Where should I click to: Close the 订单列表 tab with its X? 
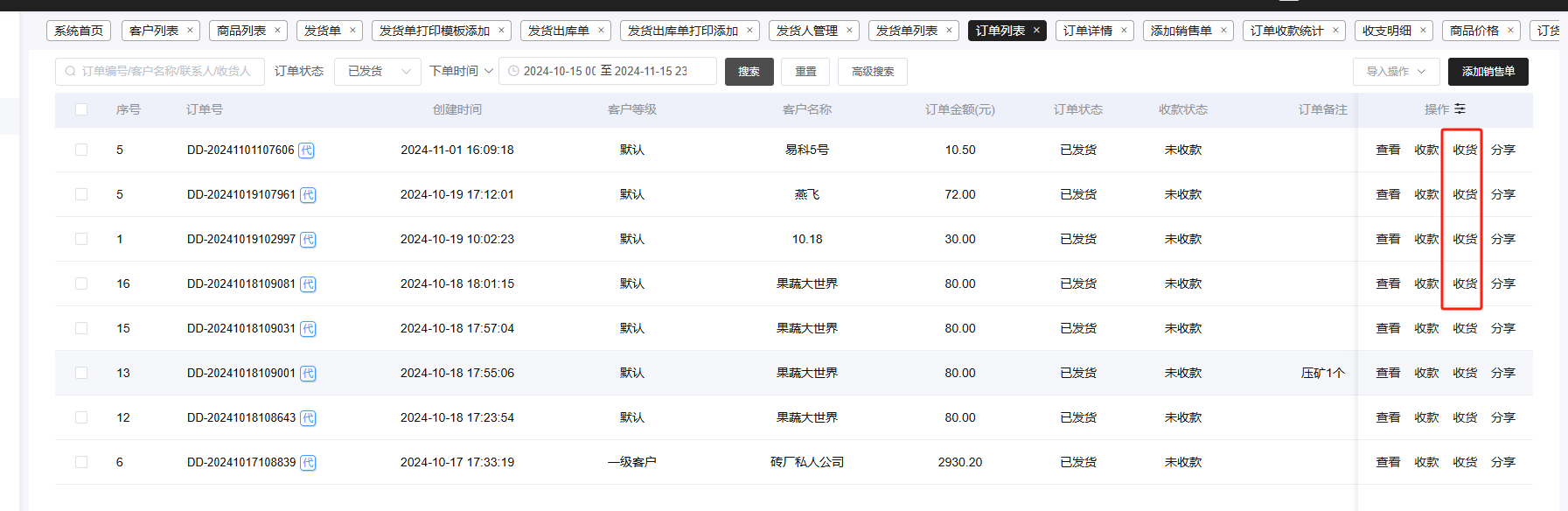(x=1036, y=31)
